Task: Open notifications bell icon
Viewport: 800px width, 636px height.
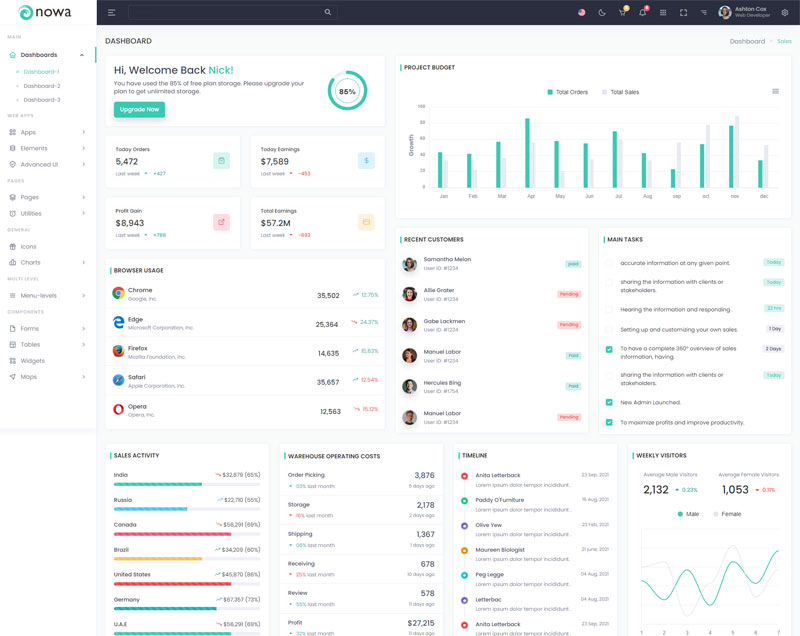Action: pos(642,13)
